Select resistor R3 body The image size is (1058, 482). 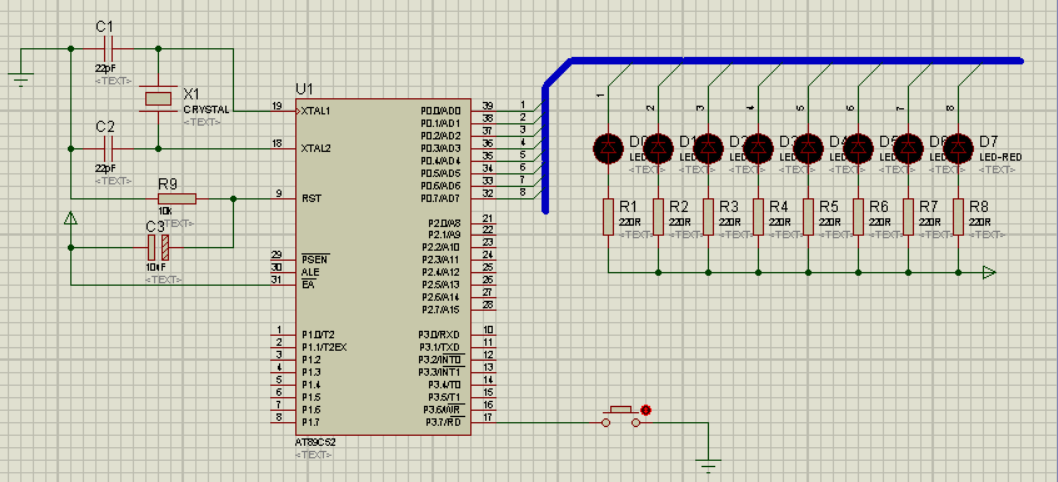708,217
